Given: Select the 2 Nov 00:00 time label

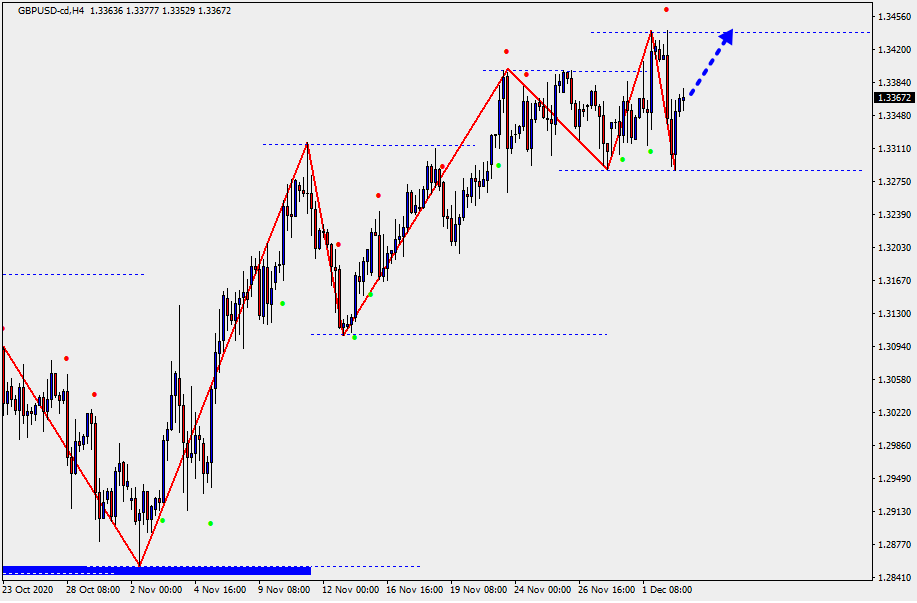Looking at the screenshot, I should click(155, 590).
